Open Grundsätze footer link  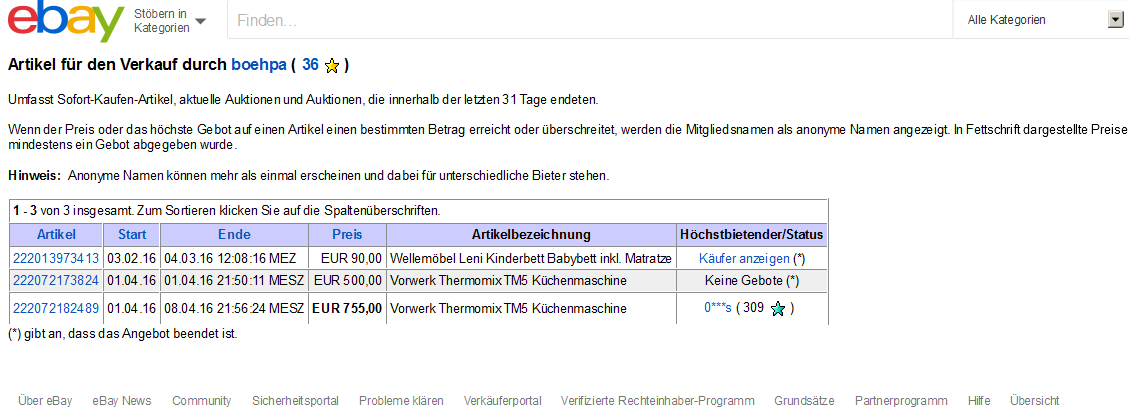[x=804, y=400]
